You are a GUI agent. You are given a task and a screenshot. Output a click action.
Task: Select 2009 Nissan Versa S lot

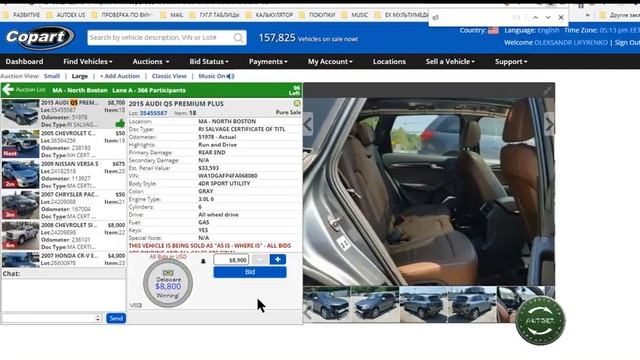point(63,175)
